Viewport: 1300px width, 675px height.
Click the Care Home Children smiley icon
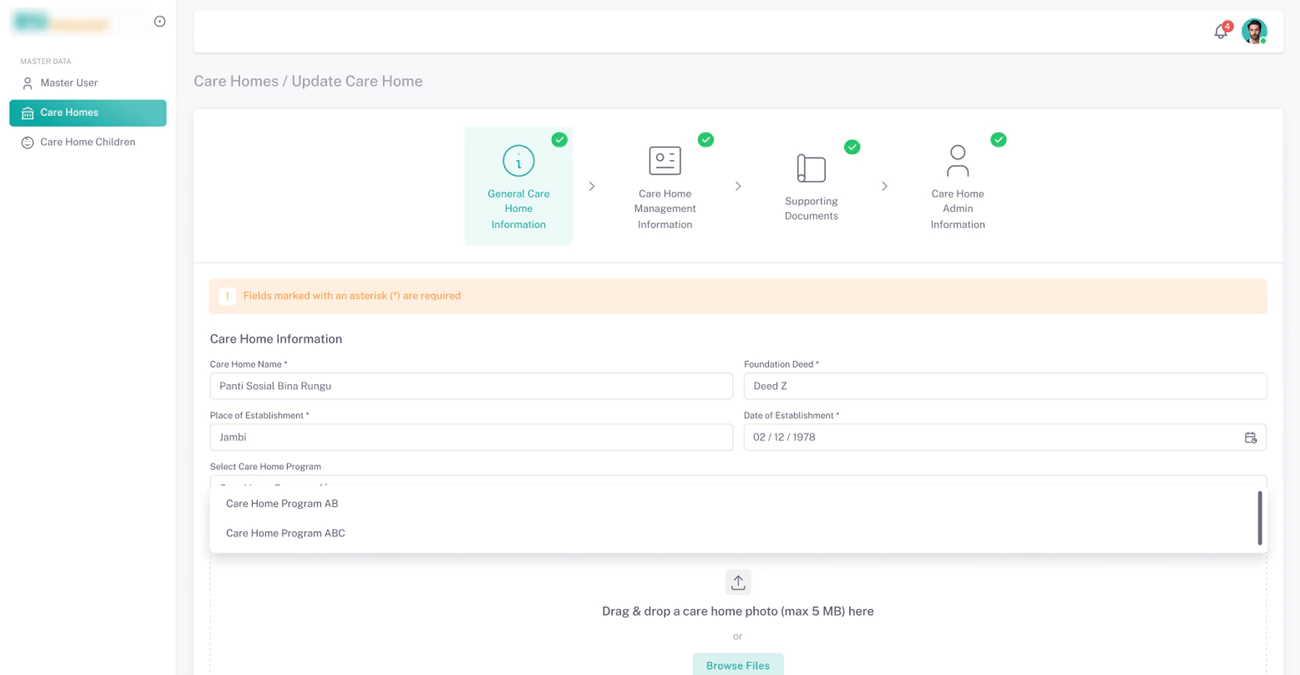(x=27, y=142)
